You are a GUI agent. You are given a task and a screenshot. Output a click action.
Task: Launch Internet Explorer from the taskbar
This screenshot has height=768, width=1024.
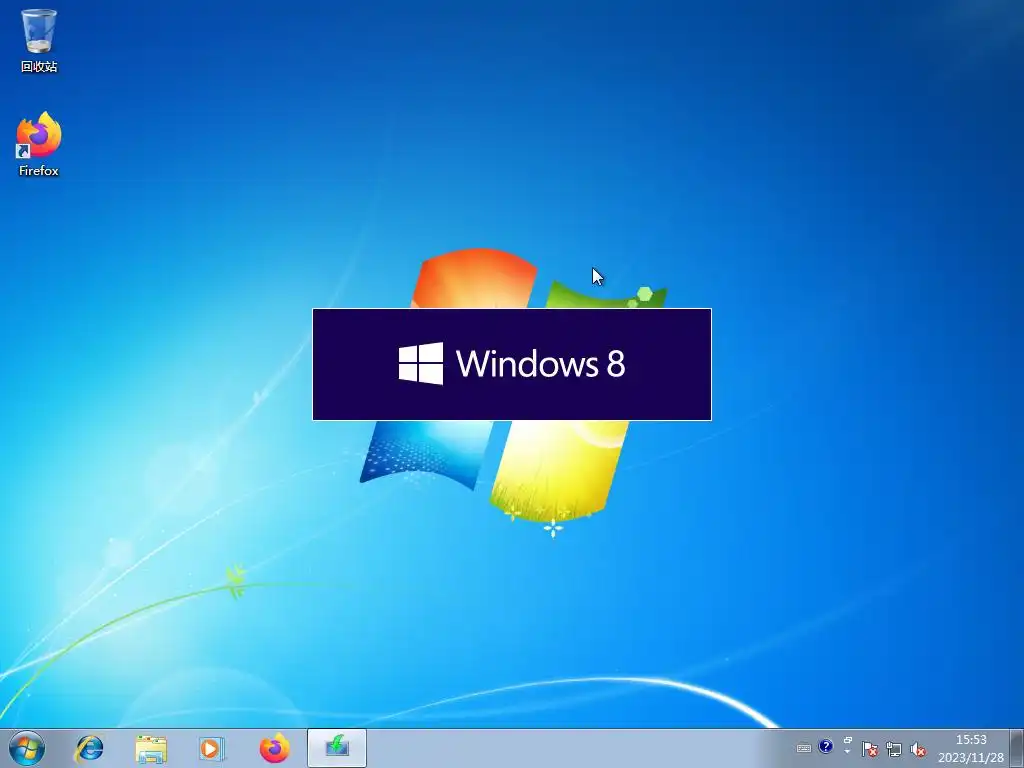[89, 748]
